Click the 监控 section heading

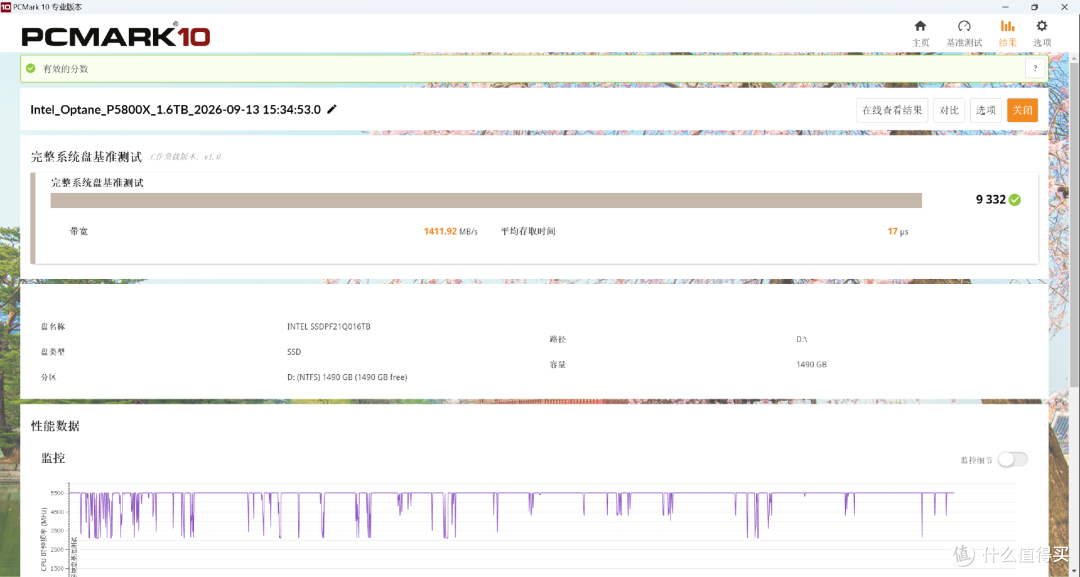(53, 458)
